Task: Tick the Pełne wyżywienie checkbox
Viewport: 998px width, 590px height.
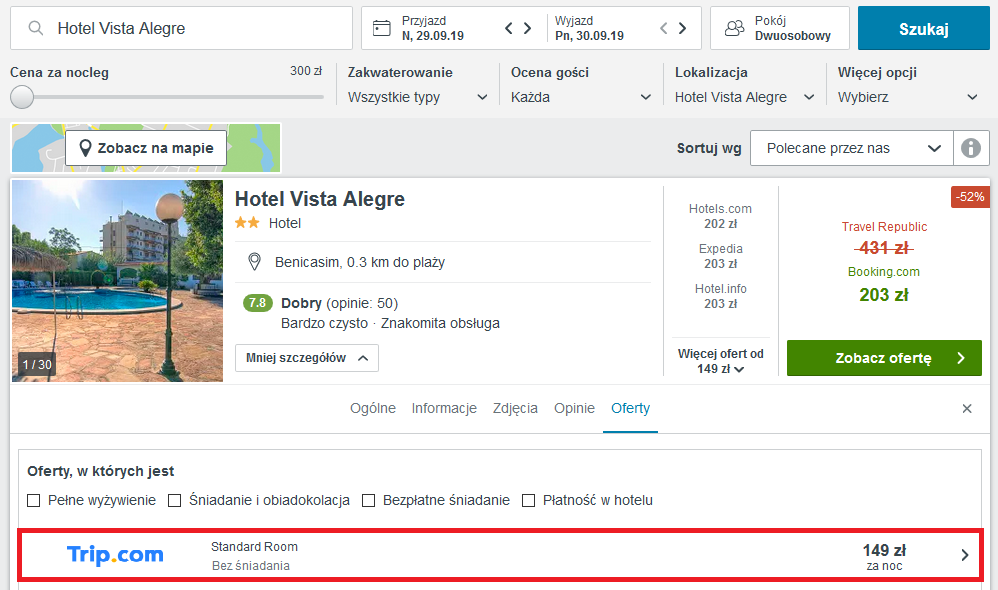Action: (x=33, y=500)
